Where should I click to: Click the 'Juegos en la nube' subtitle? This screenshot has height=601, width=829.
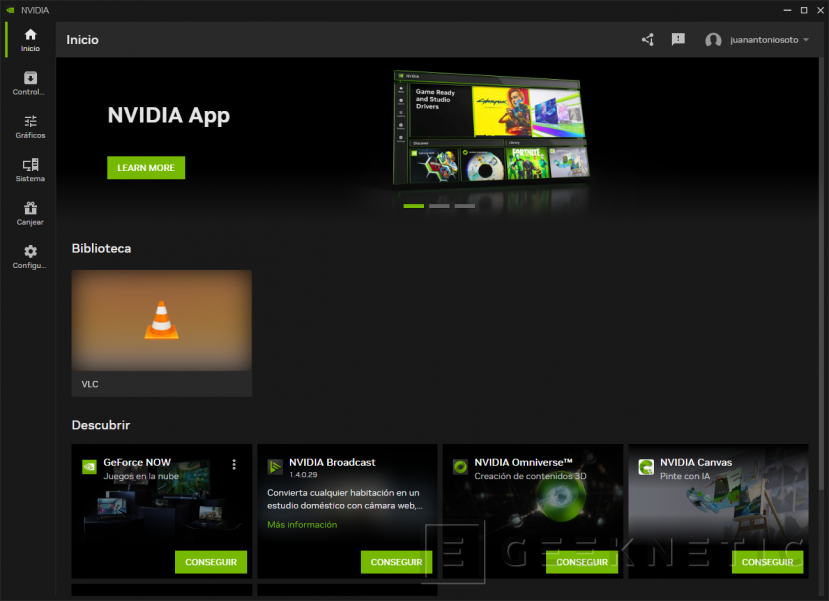click(x=141, y=476)
